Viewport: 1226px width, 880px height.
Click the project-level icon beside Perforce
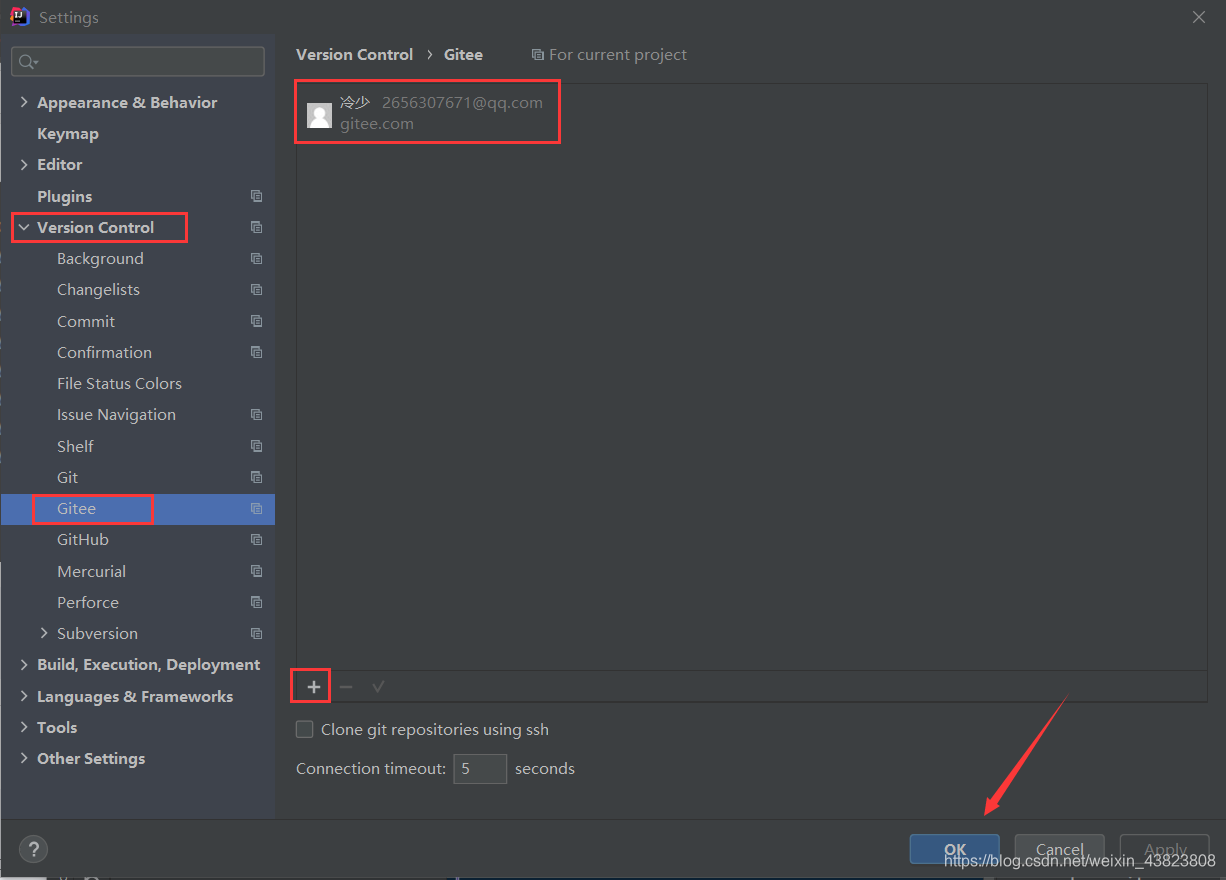click(257, 602)
